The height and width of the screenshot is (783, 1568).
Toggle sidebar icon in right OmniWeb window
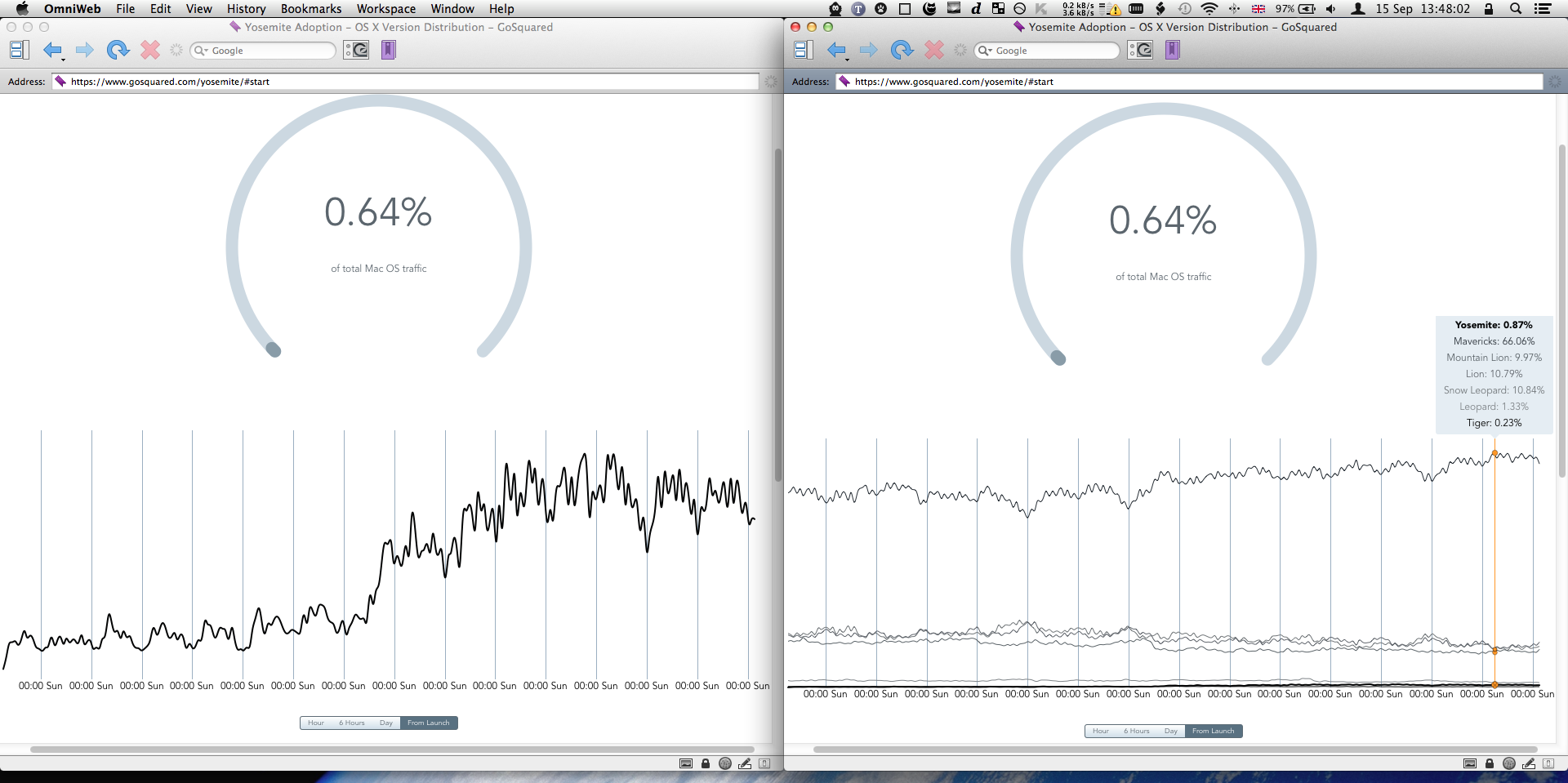pyautogui.click(x=803, y=50)
